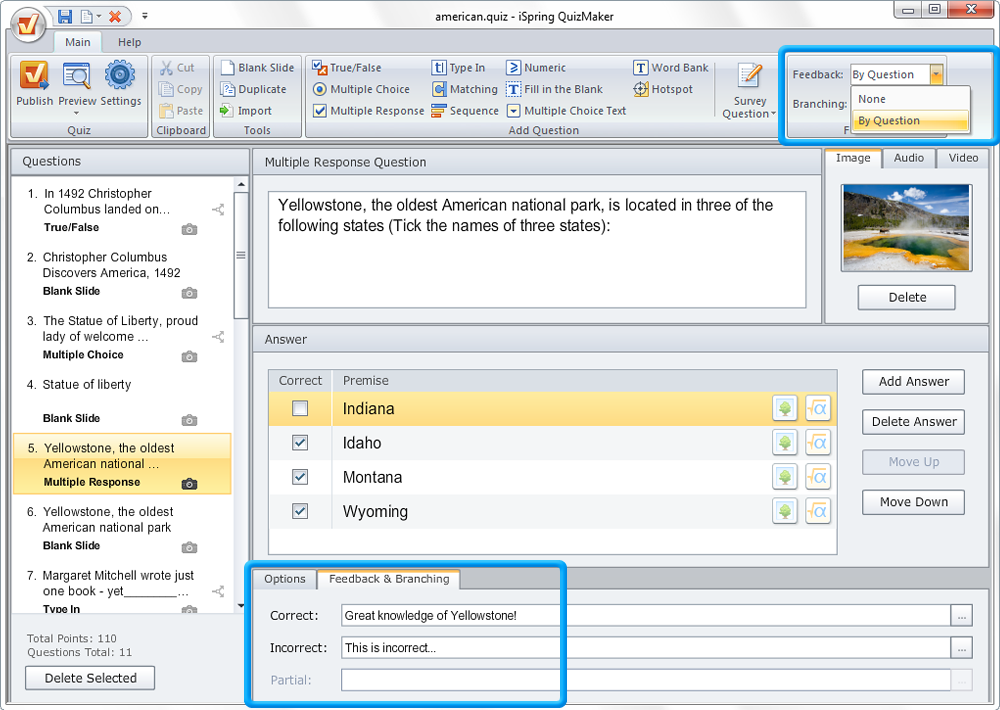Uncheck Idaho as a correct answer
Viewport: 1000px width, 710px height.
coord(299,442)
